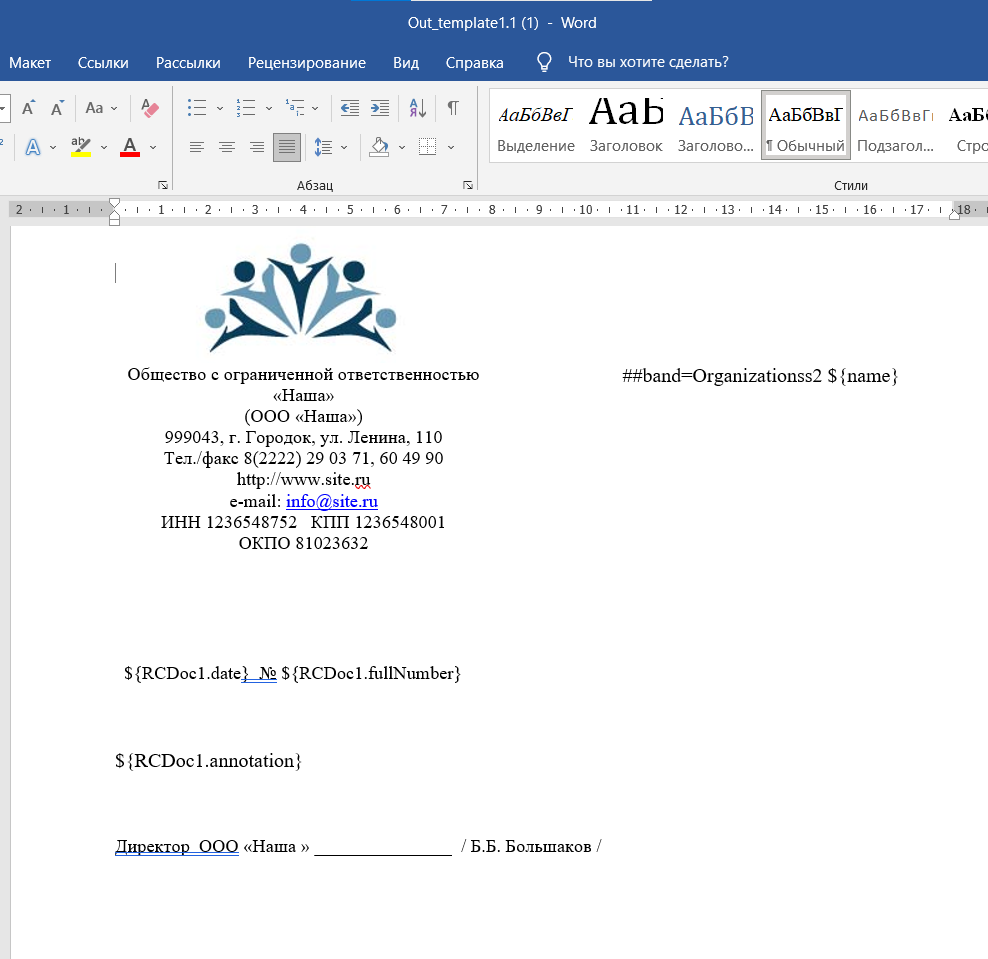Decrease the paragraph indent
The image size is (988, 959).
click(x=349, y=108)
